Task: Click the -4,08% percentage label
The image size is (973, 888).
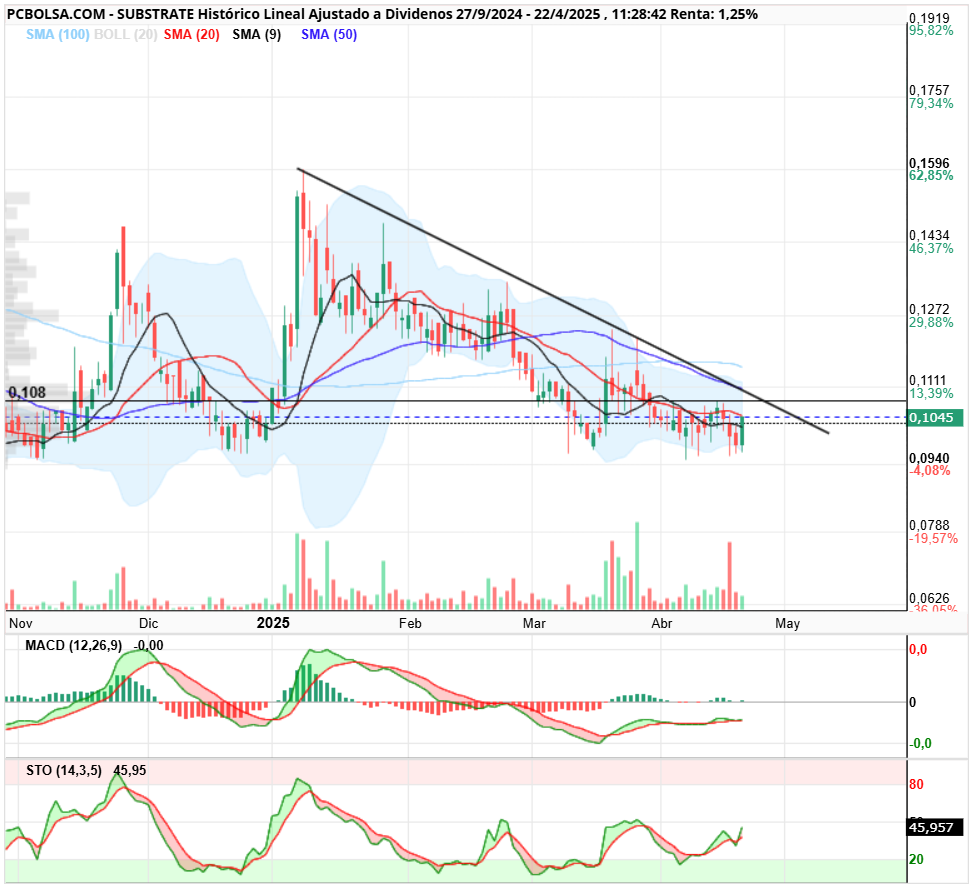Action: 930,470
